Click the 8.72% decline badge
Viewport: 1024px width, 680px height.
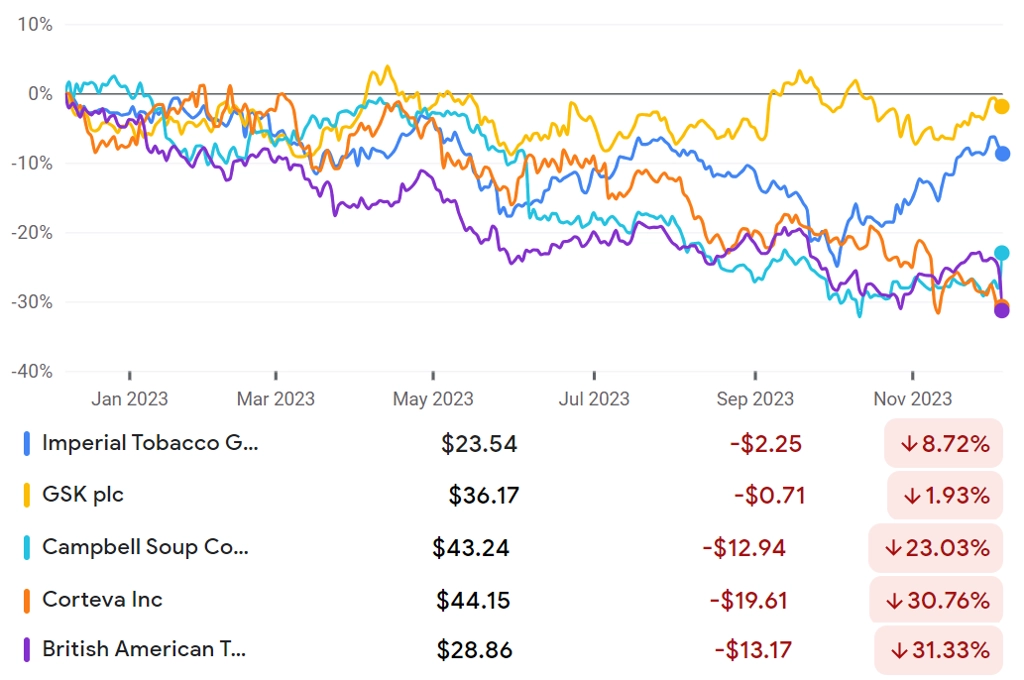pos(944,444)
